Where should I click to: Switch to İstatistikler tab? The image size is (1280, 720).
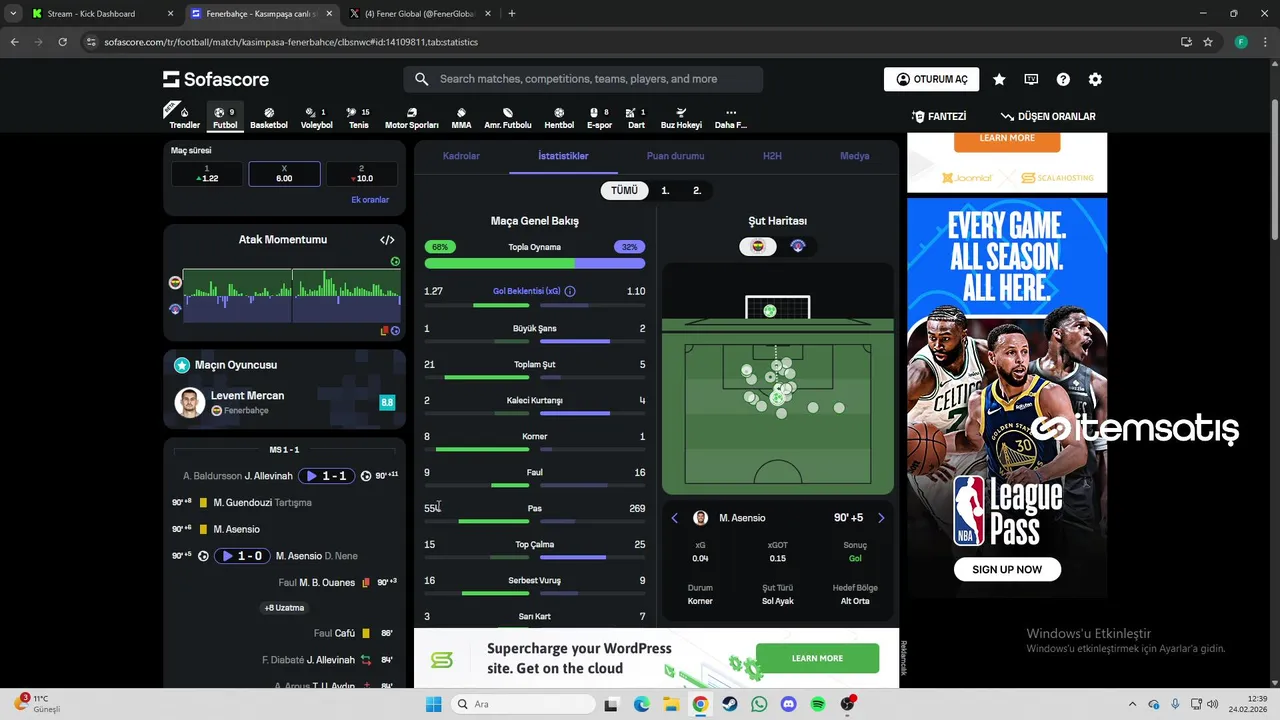click(563, 156)
